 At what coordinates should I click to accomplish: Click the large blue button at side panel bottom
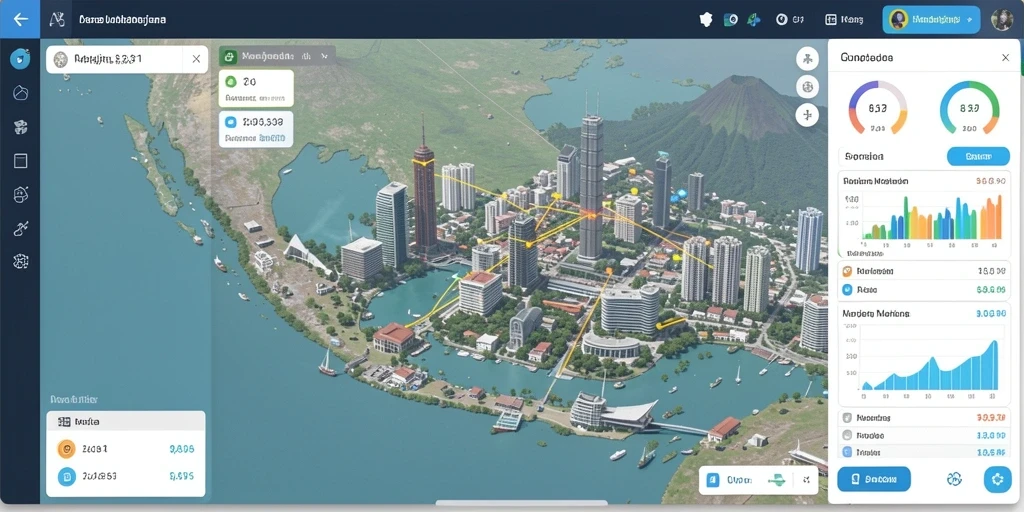tap(874, 479)
